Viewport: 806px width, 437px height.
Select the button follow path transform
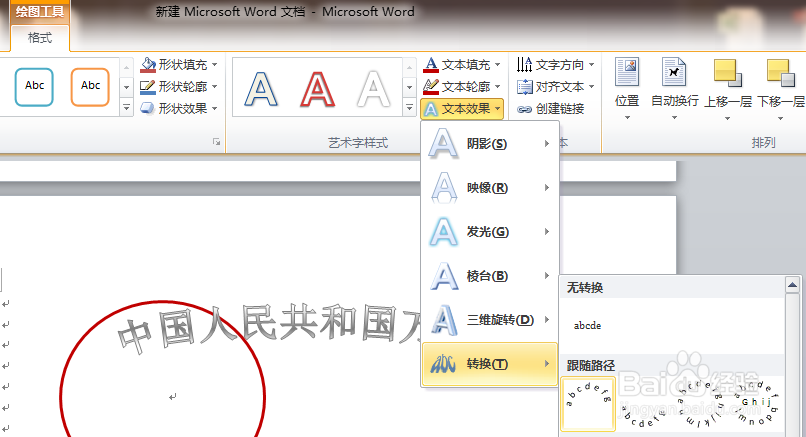tap(757, 404)
